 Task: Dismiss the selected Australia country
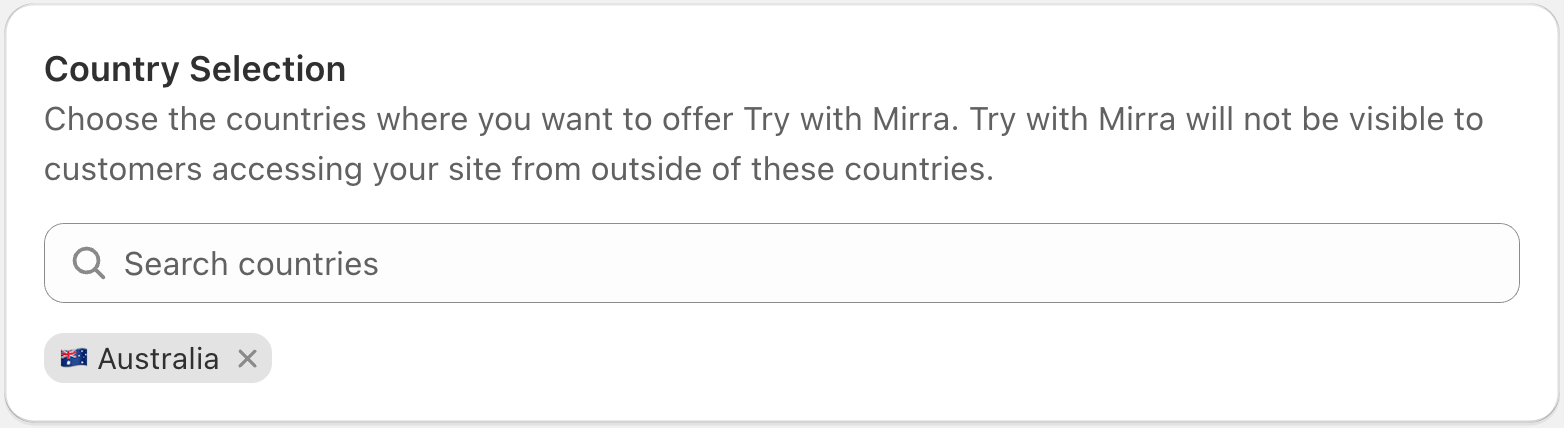[x=247, y=359]
